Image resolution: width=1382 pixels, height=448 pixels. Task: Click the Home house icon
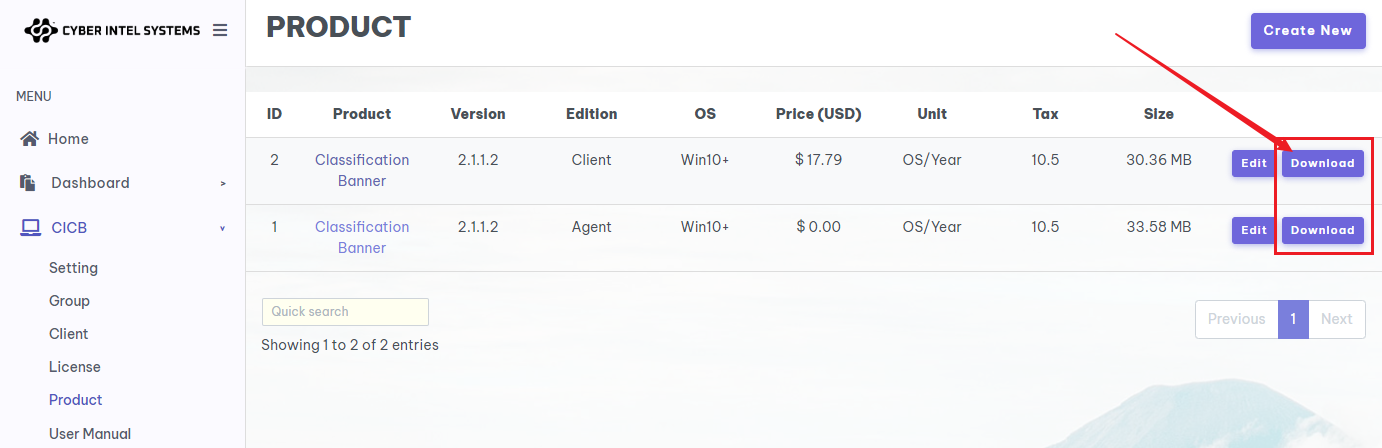click(30, 139)
